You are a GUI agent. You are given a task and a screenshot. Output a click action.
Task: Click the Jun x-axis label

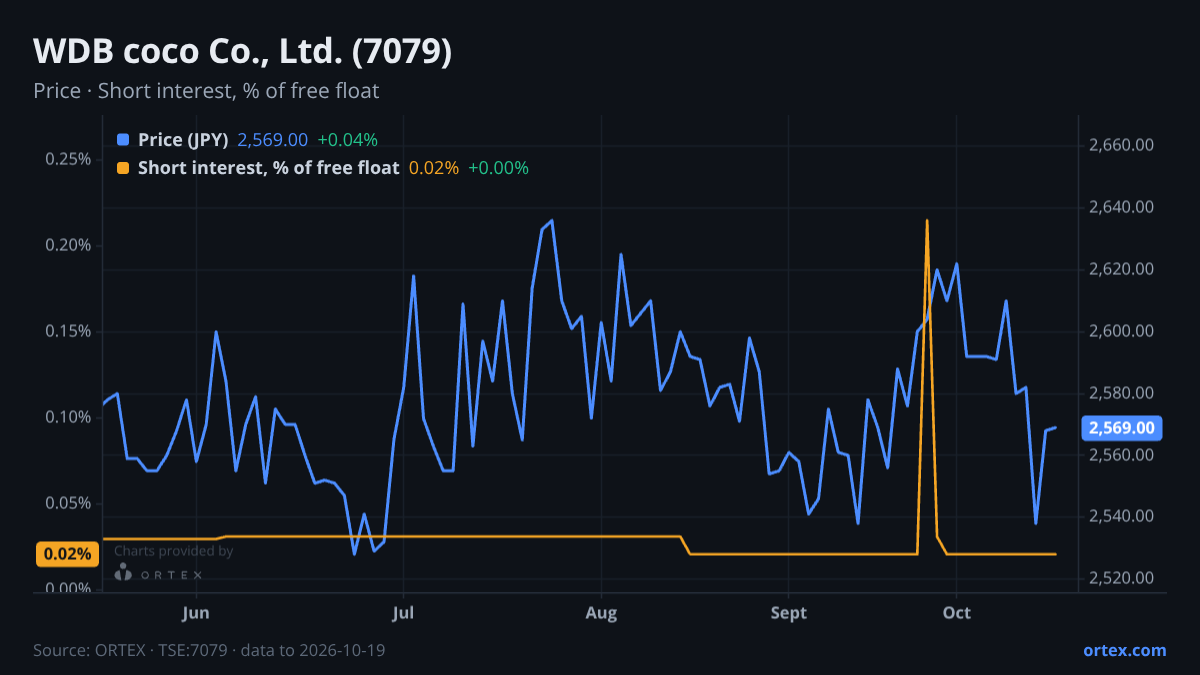pyautogui.click(x=197, y=611)
